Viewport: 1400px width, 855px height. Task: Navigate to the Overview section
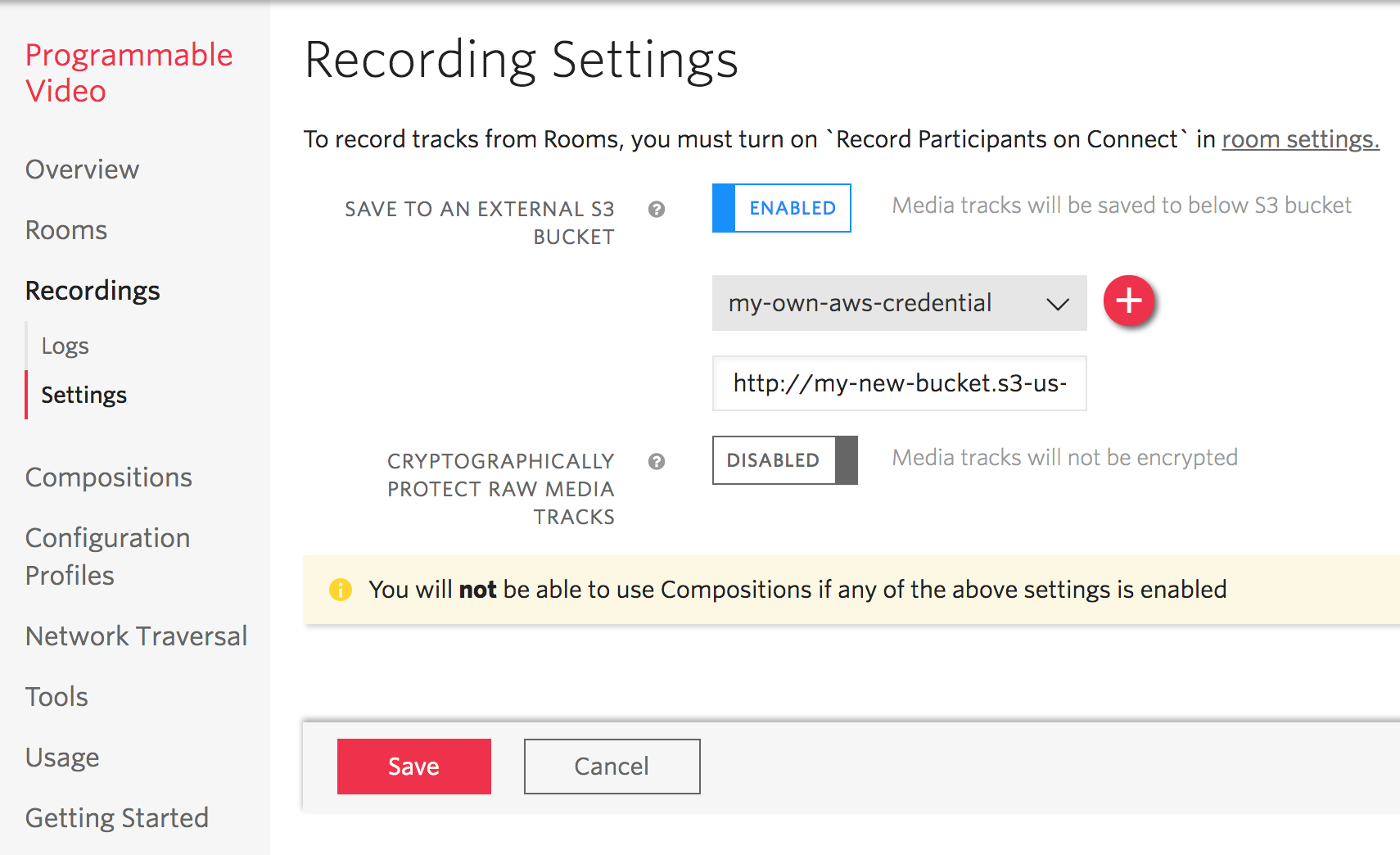pyautogui.click(x=82, y=170)
